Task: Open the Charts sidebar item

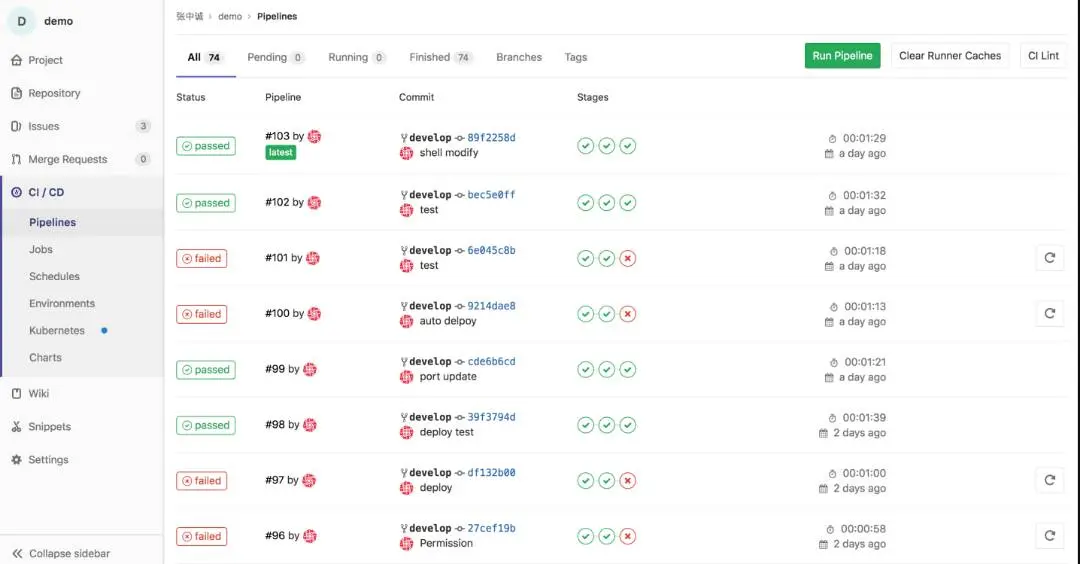Action: pyautogui.click(x=45, y=357)
